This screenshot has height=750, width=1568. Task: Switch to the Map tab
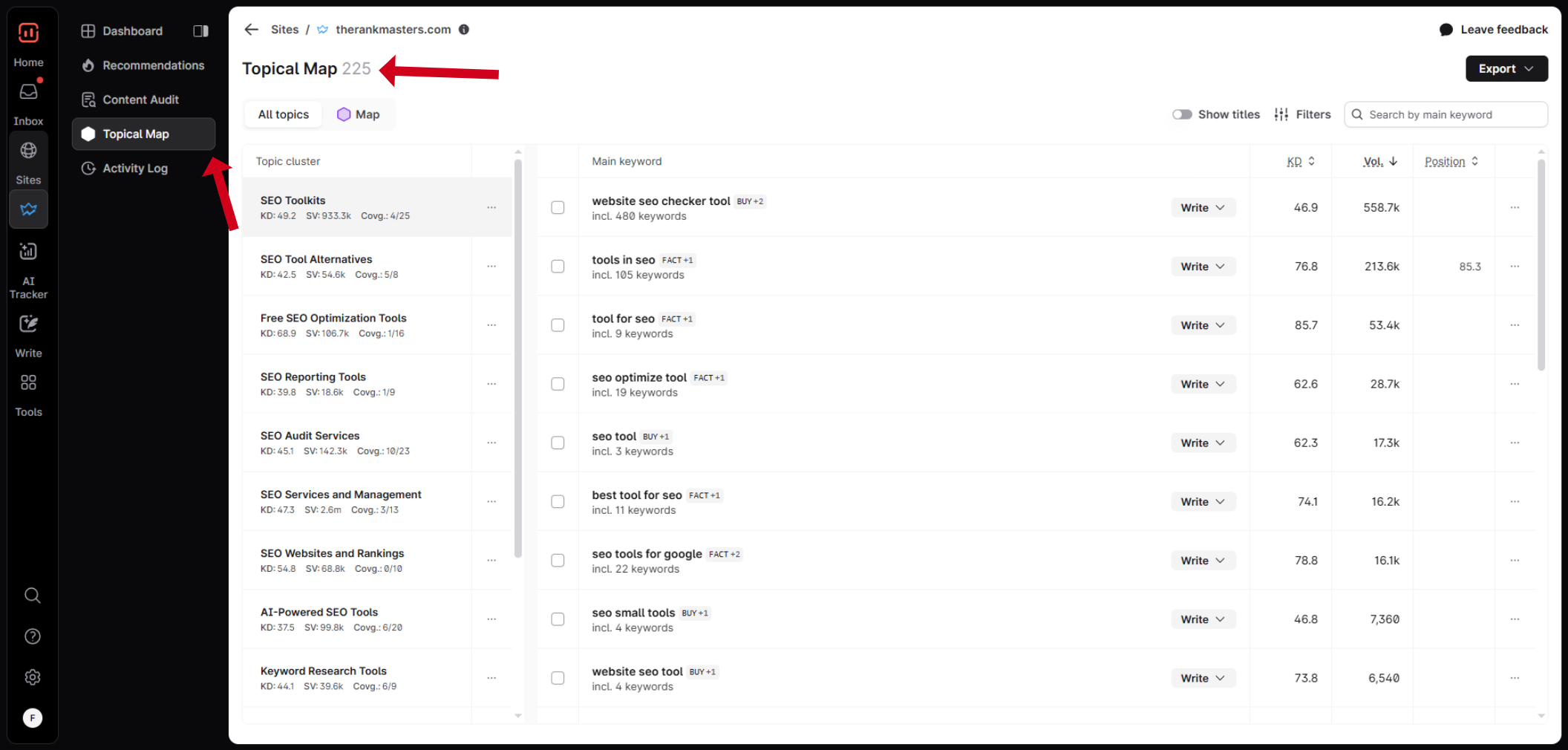359,114
